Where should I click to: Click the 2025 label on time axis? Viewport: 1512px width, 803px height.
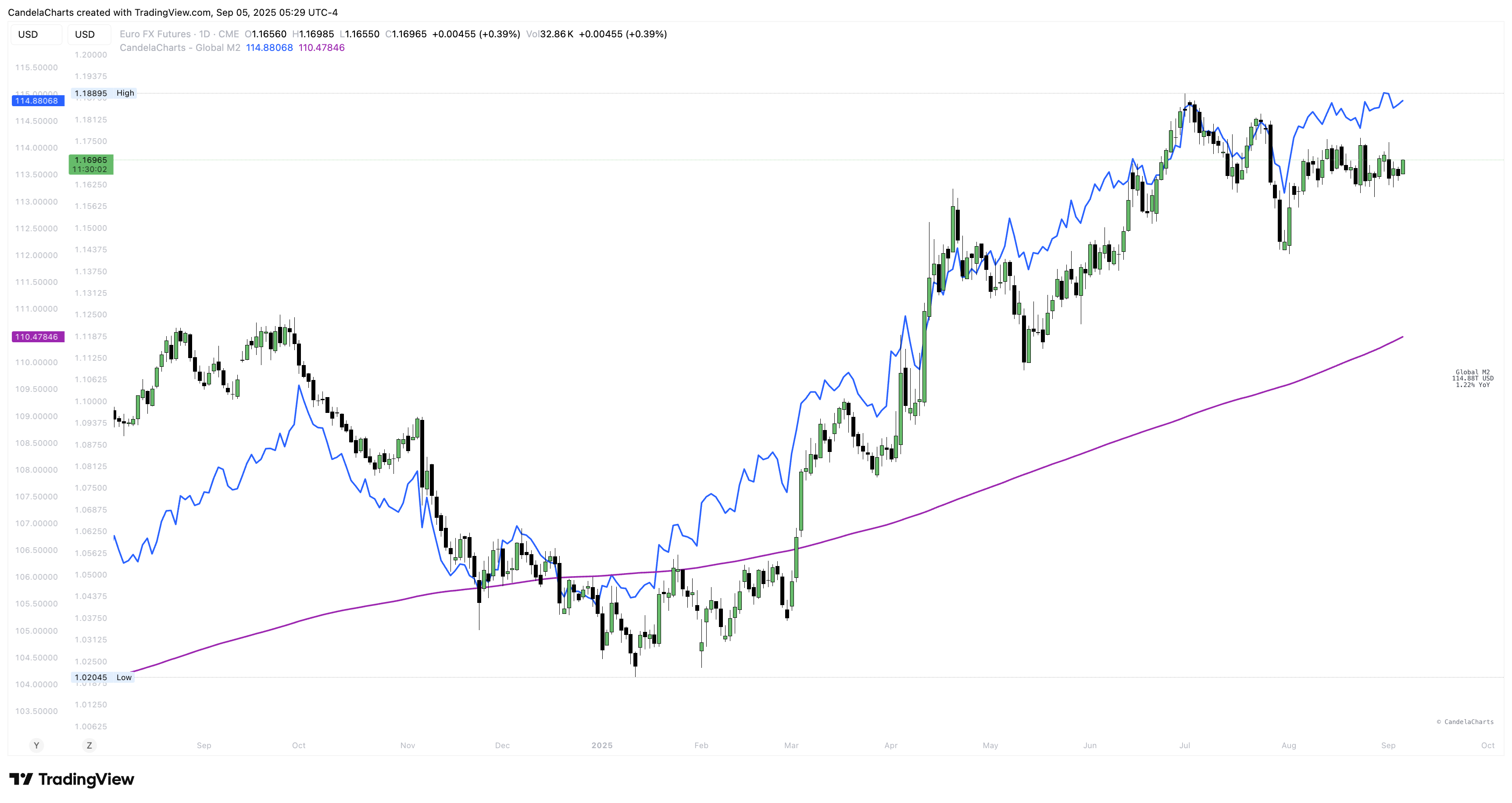(x=602, y=746)
